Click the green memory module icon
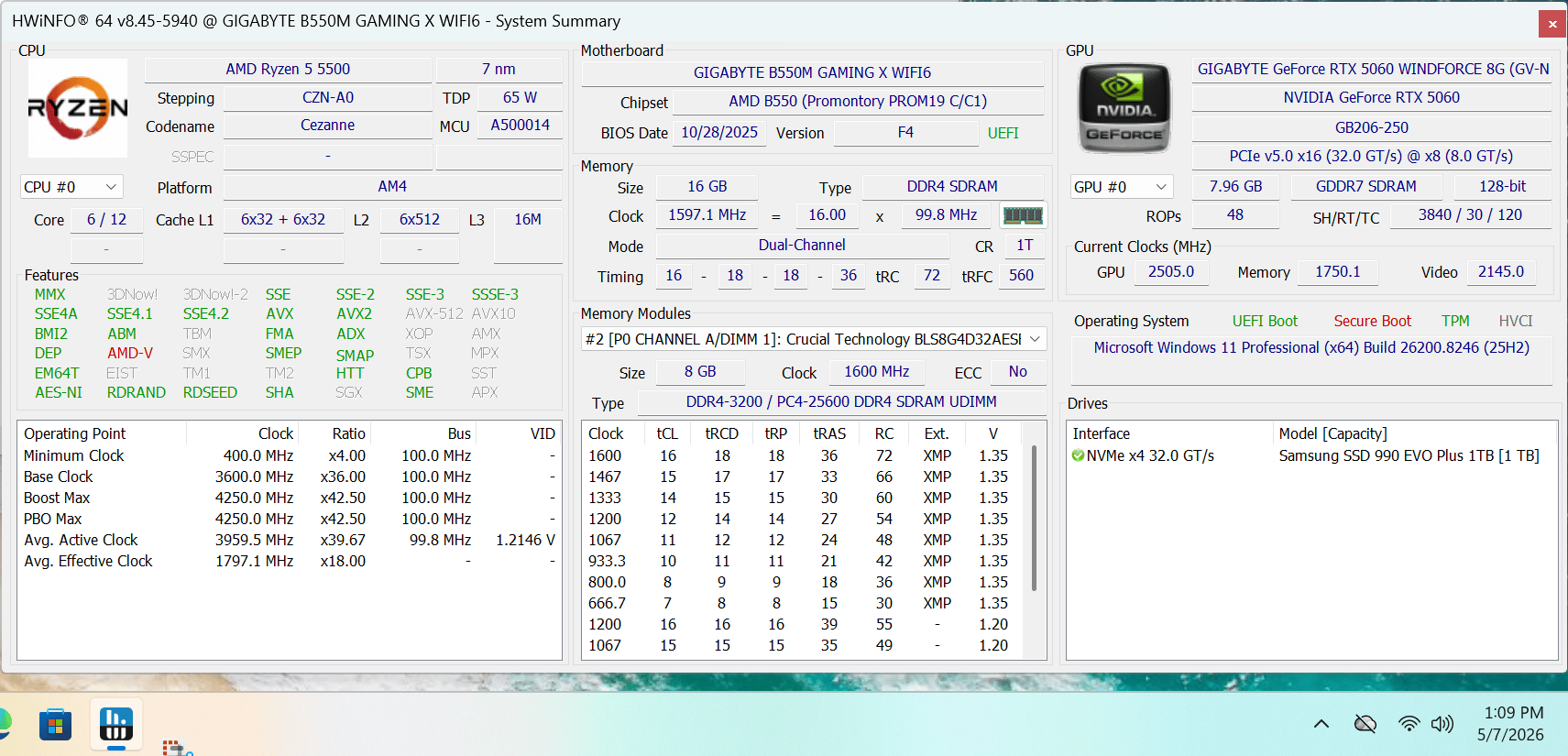 (1023, 215)
